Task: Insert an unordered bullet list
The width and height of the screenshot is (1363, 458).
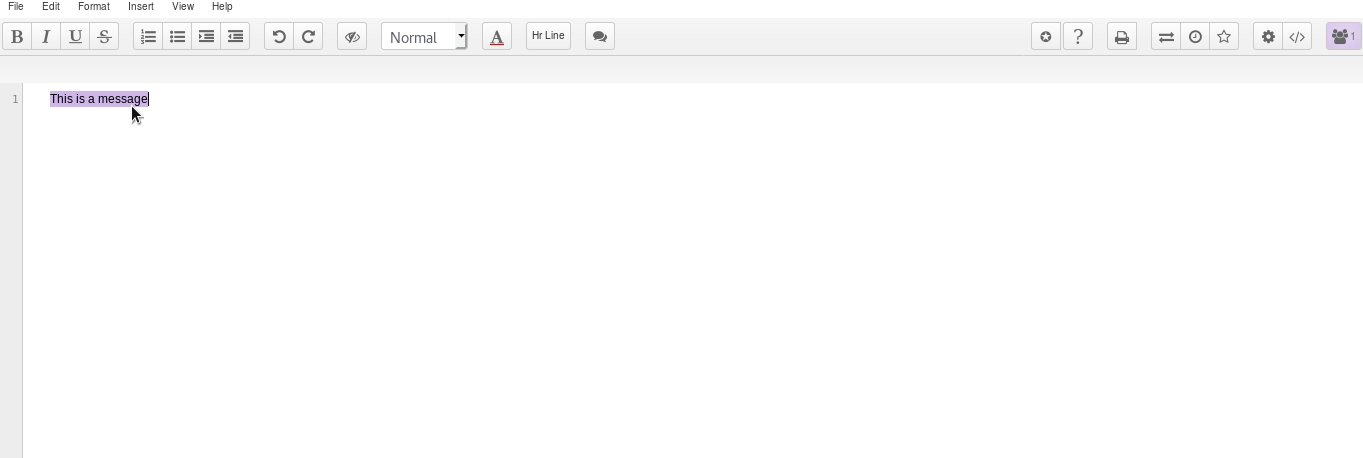Action: pyautogui.click(x=177, y=37)
